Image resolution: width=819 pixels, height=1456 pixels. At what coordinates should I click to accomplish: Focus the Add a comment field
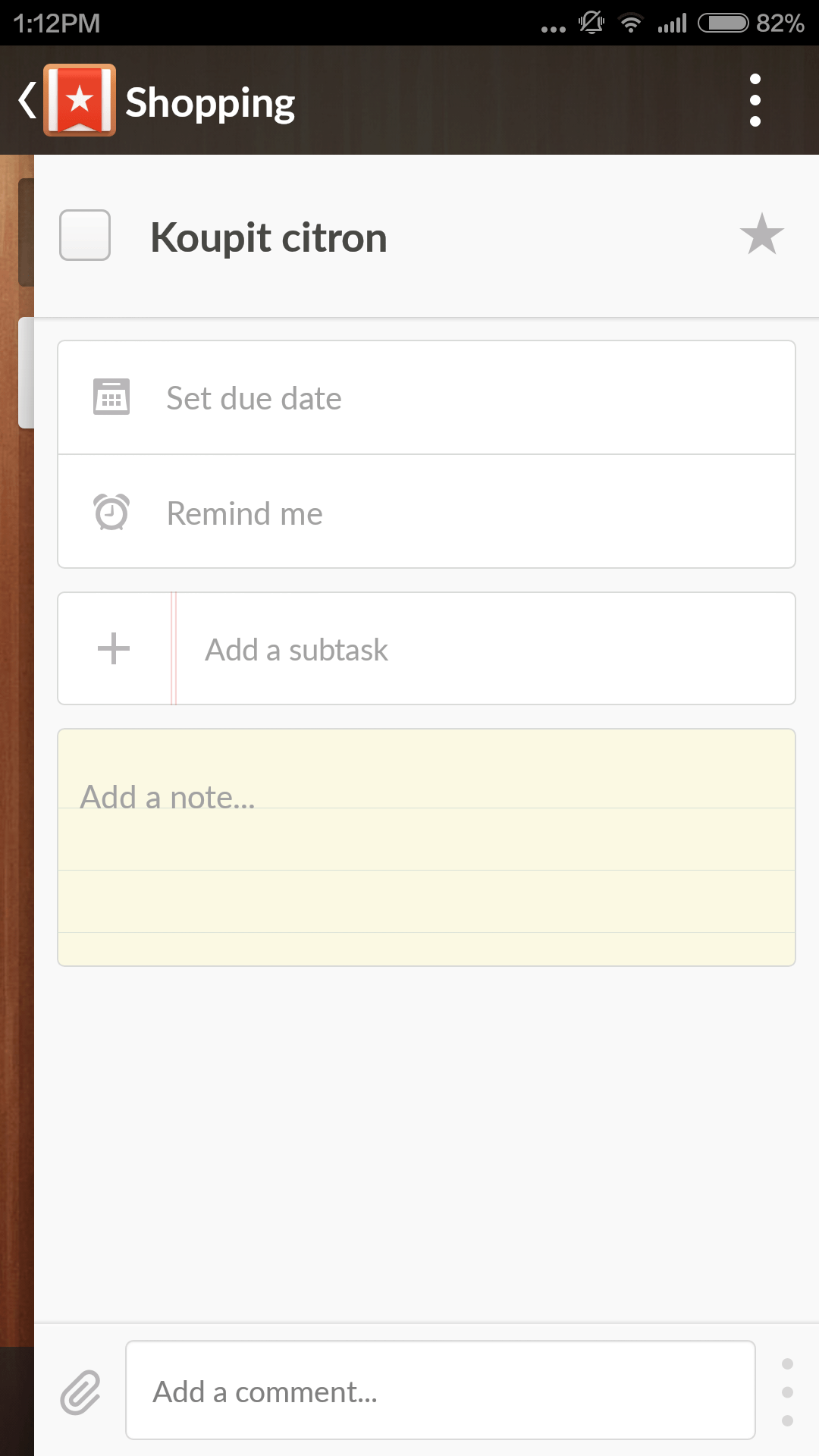point(440,1390)
